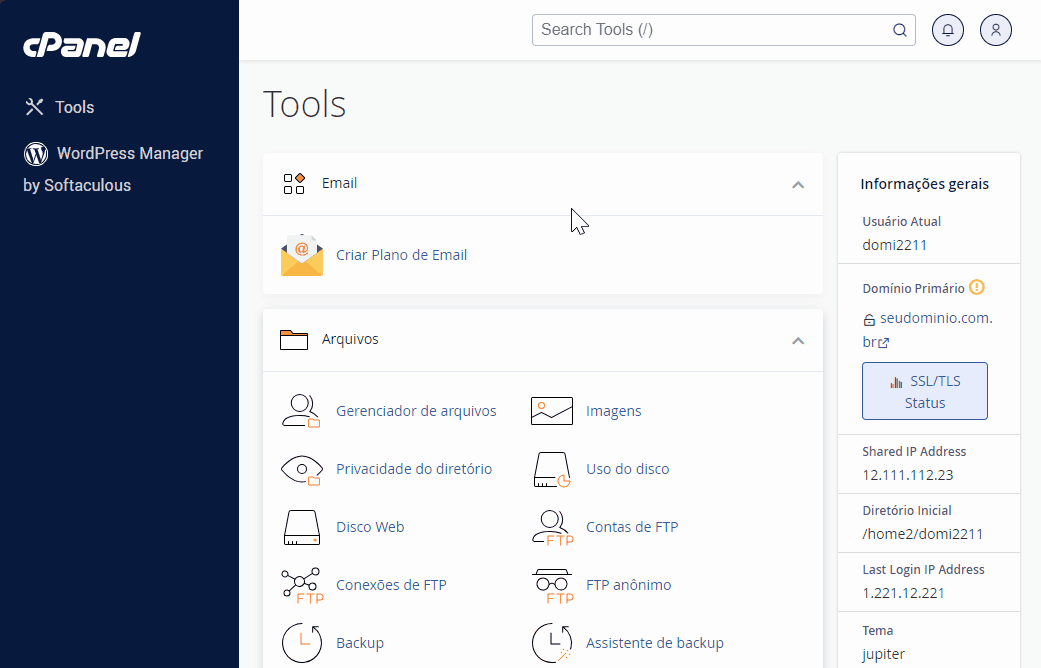This screenshot has width=1041, height=668.
Task: Select shared IP 12.111.112.23
Action: (x=908, y=475)
